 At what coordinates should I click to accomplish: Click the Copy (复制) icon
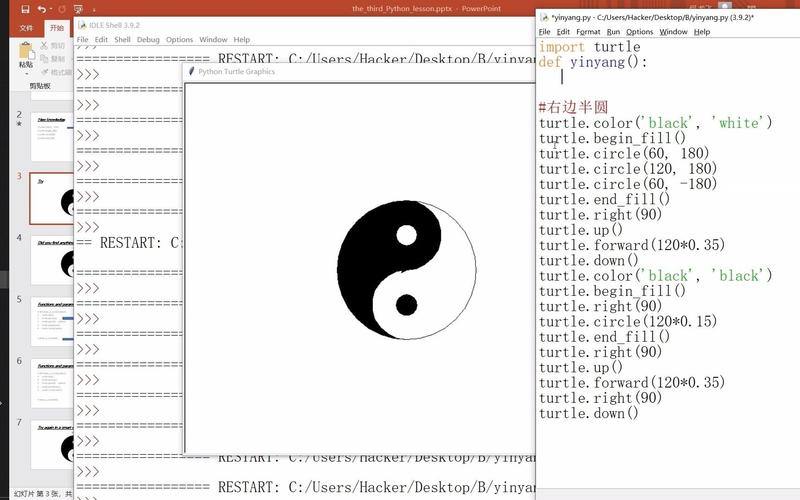[x=44, y=59]
